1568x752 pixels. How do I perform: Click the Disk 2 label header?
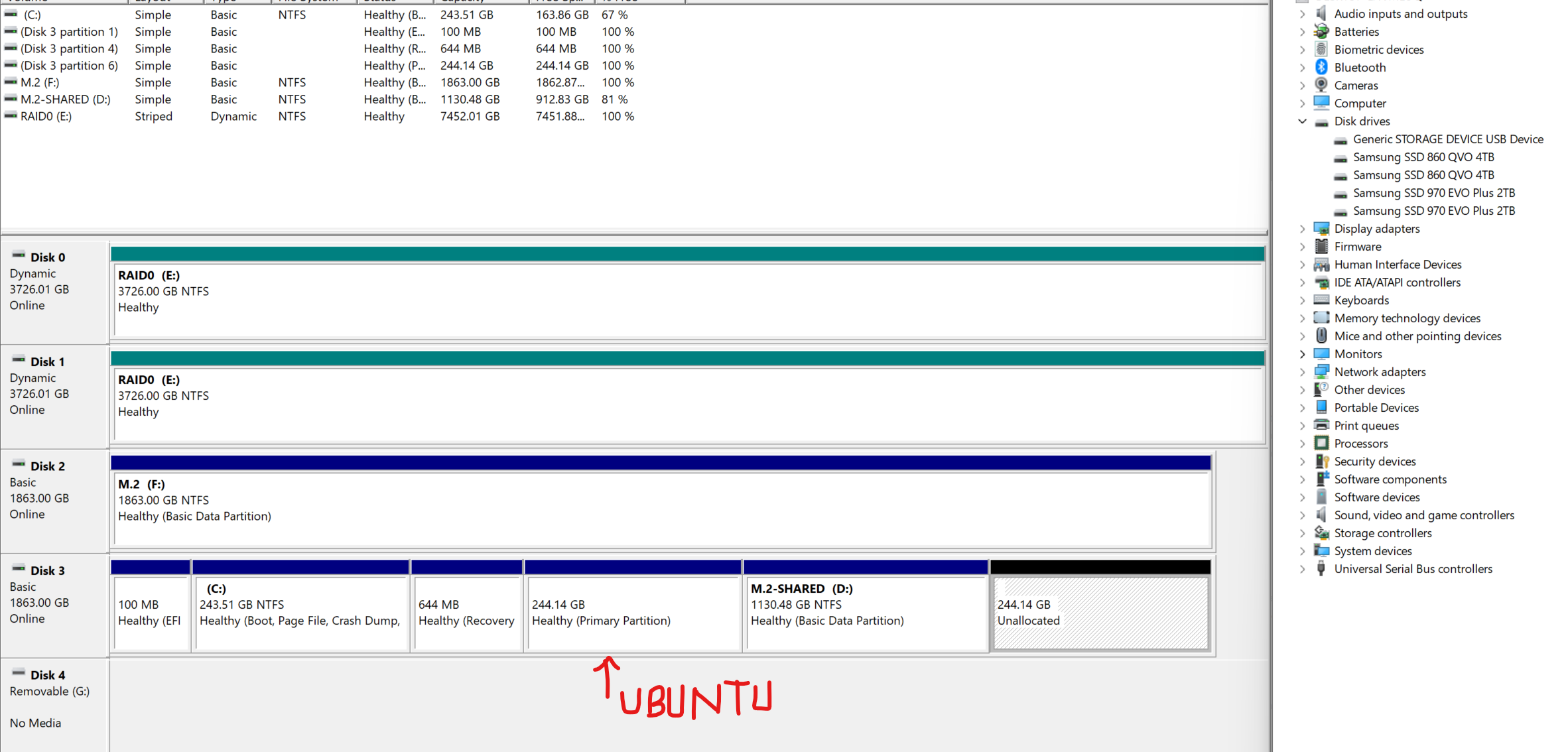tap(48, 466)
